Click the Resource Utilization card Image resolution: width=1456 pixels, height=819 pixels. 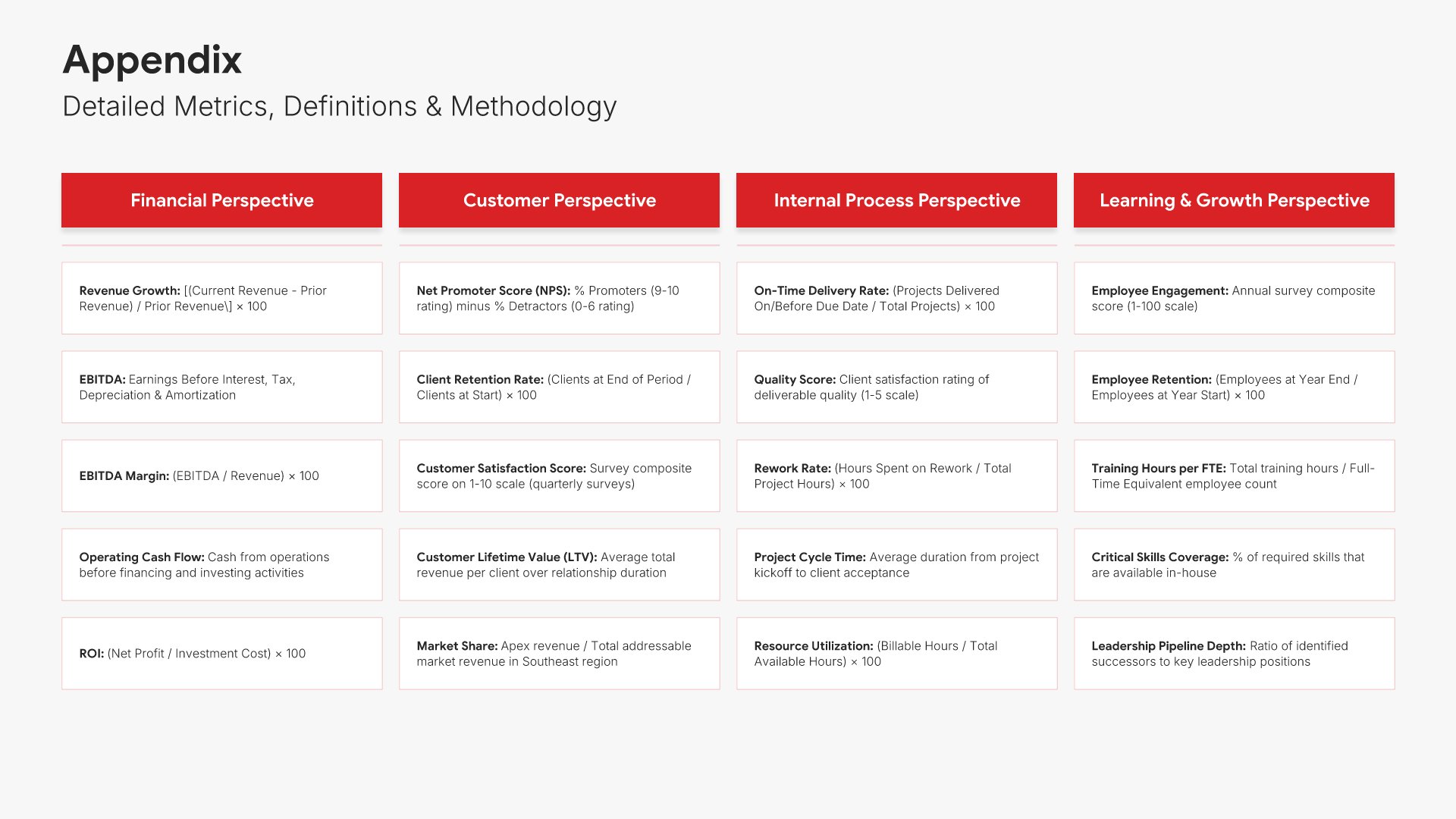click(x=896, y=653)
